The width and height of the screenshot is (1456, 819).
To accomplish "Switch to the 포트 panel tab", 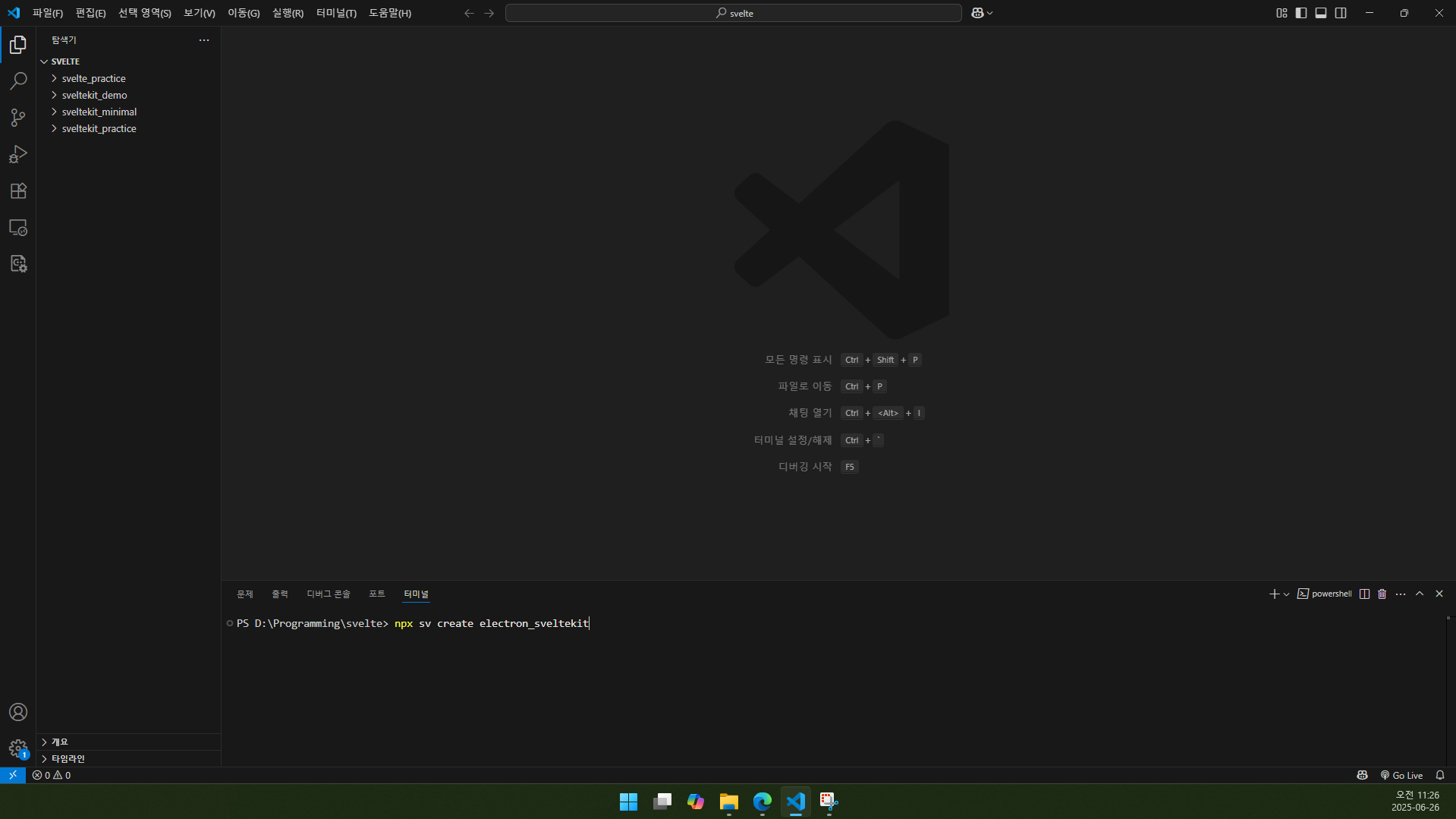I will coord(377,594).
